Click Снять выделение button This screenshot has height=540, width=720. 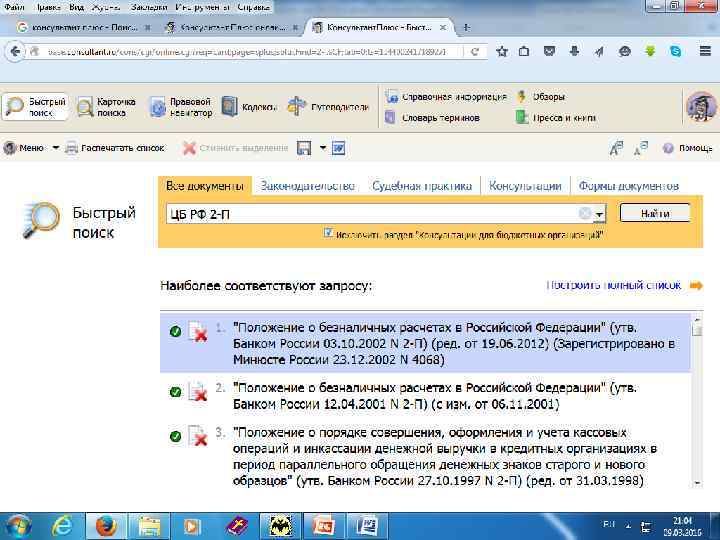[x=236, y=148]
